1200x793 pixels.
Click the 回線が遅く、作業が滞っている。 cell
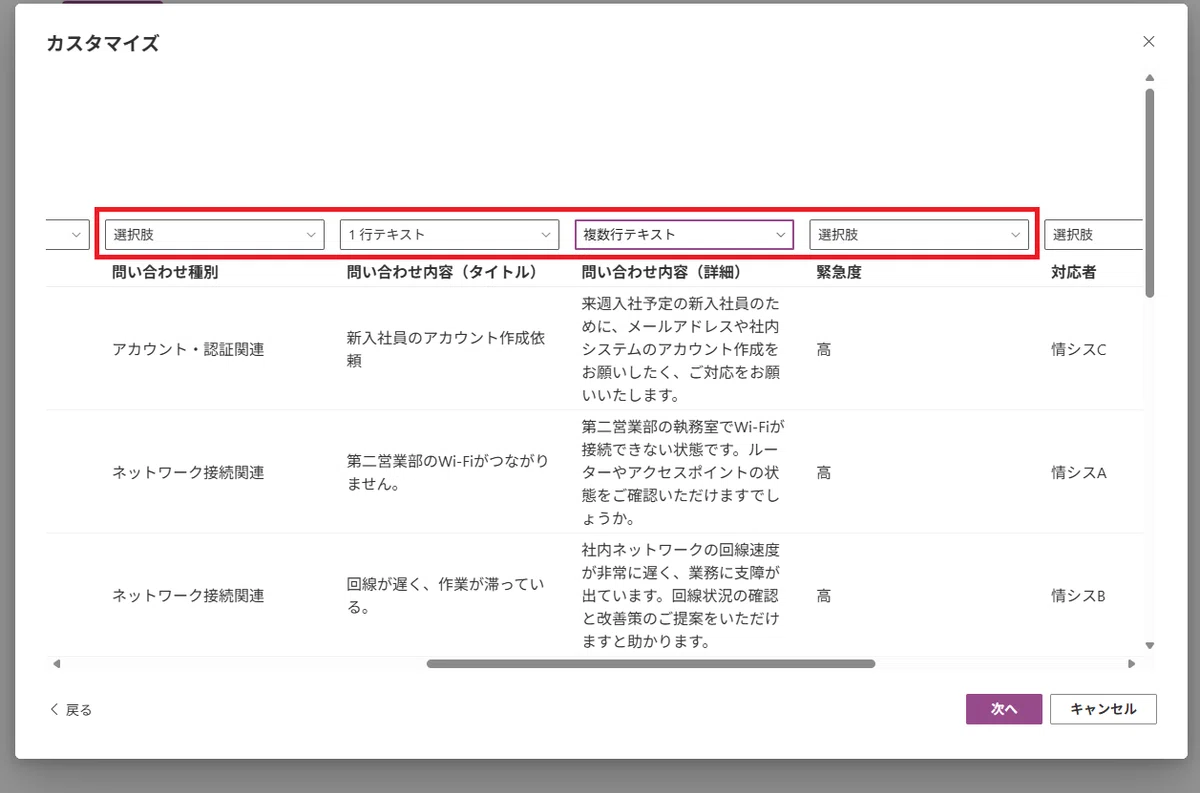click(x=446, y=595)
